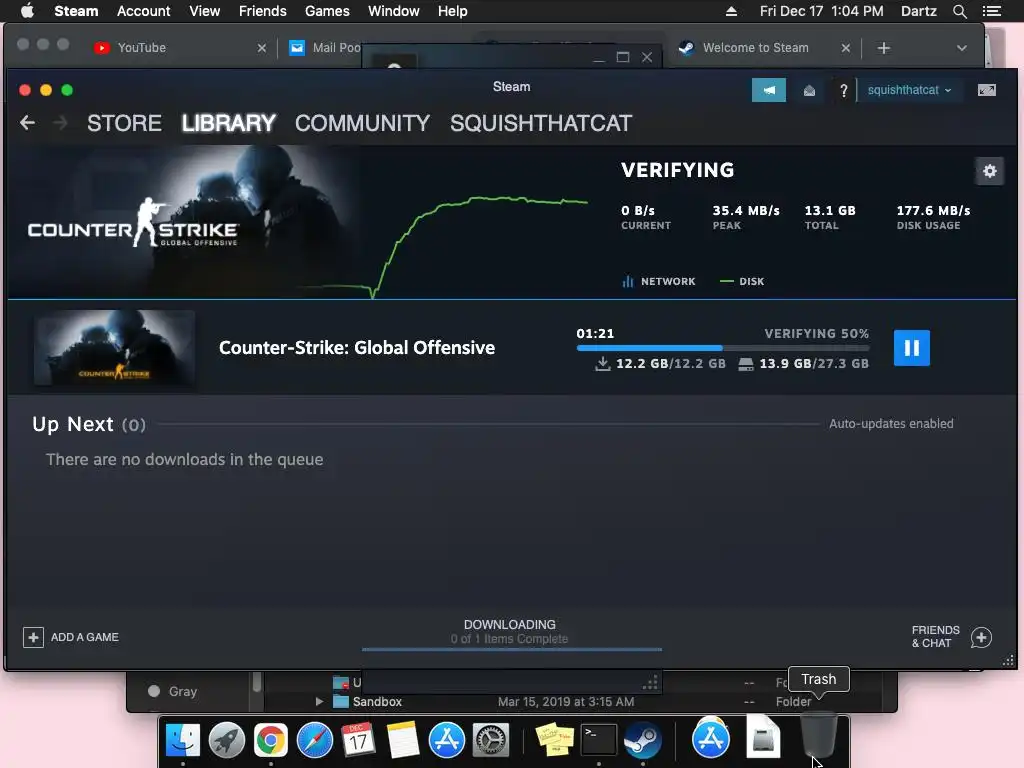Open Google Chrome from the Dock

(x=270, y=740)
